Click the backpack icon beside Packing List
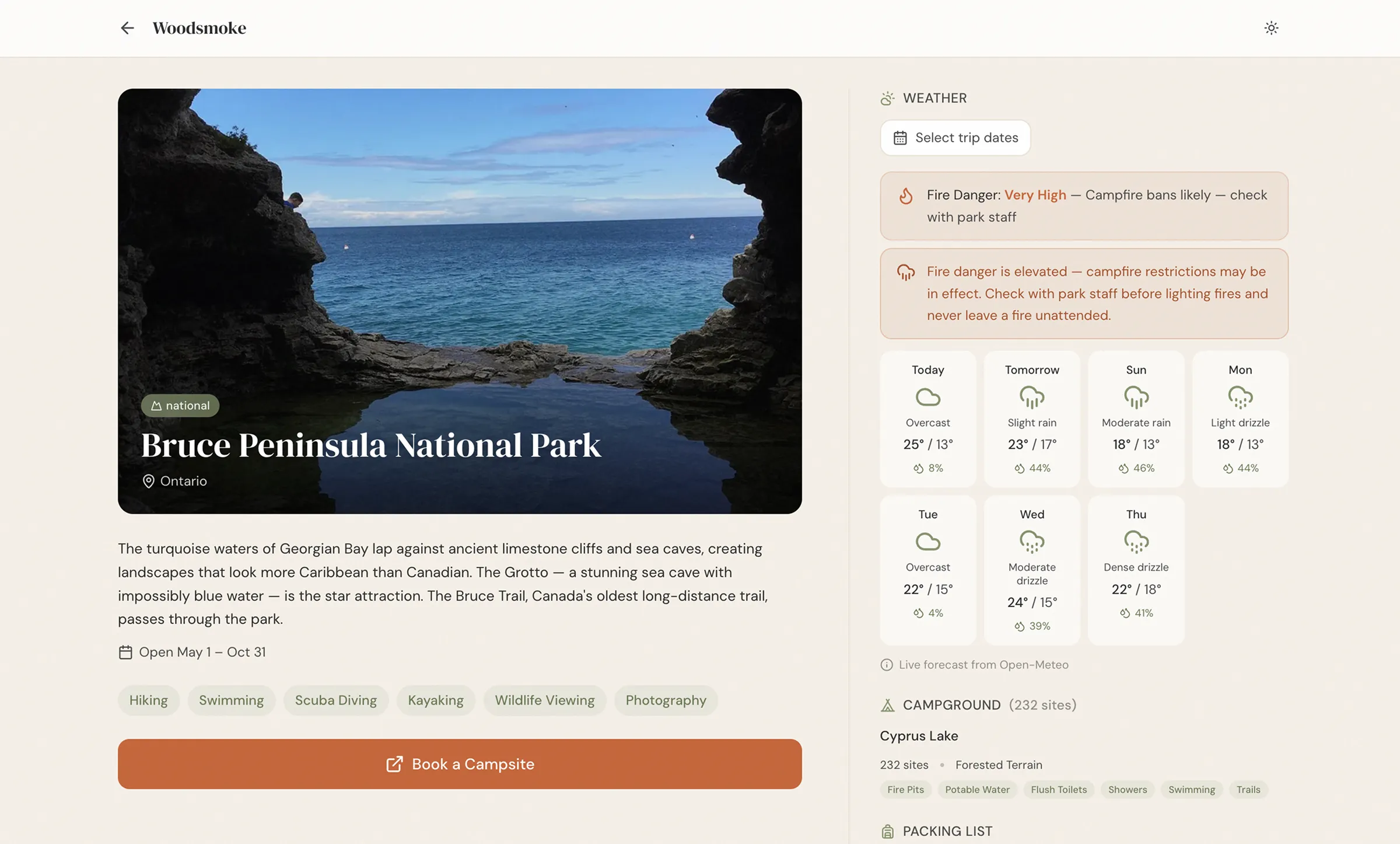 [887, 831]
